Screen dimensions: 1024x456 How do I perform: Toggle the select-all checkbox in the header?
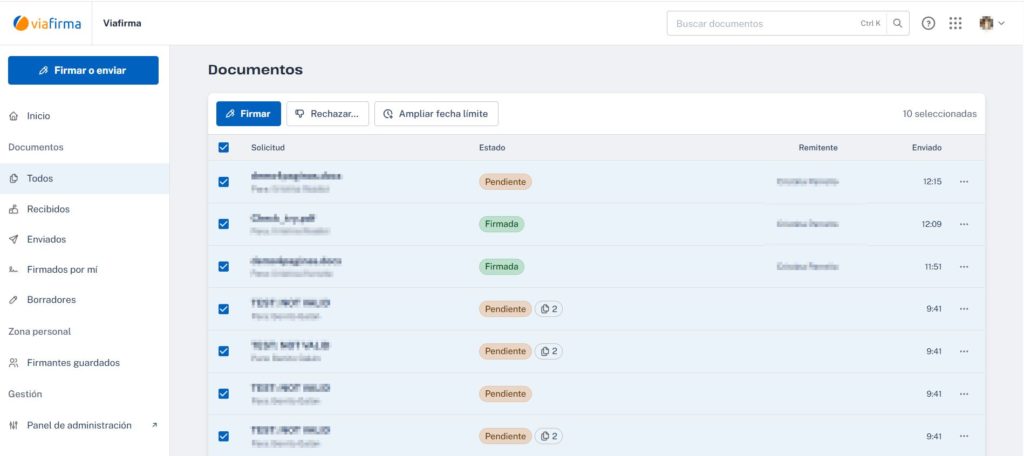coord(223,148)
